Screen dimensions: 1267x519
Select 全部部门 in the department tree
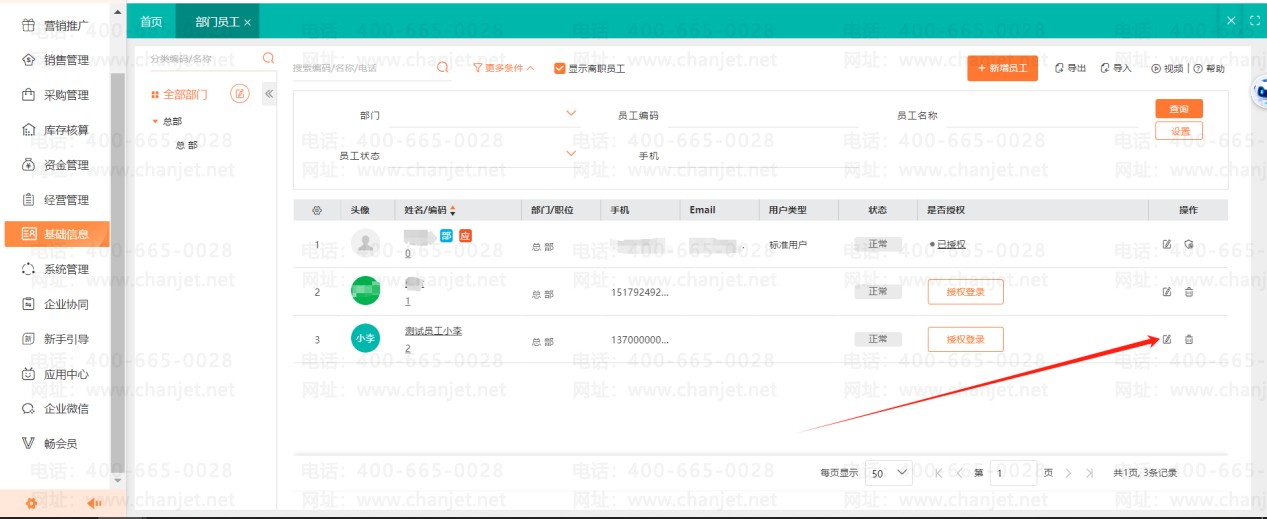click(x=185, y=94)
